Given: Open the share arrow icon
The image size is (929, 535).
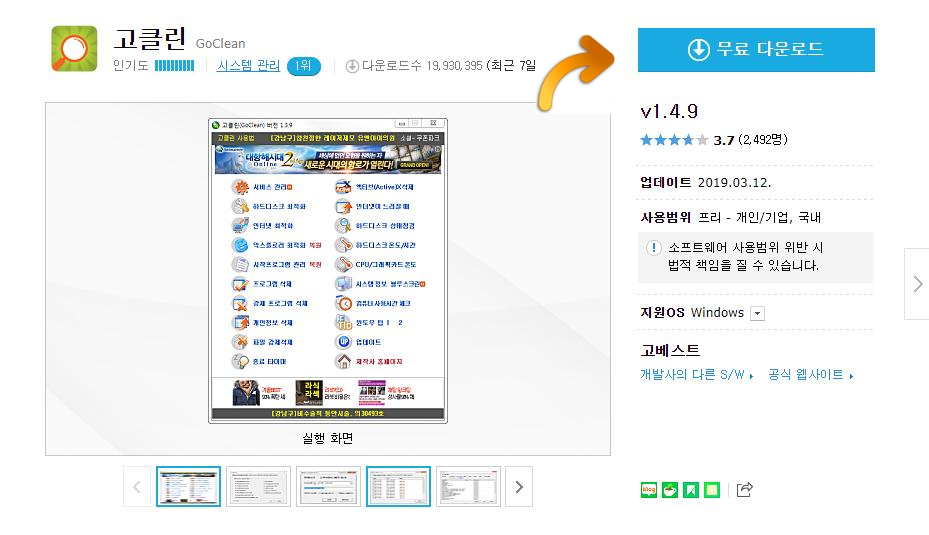Looking at the screenshot, I should point(745,489).
